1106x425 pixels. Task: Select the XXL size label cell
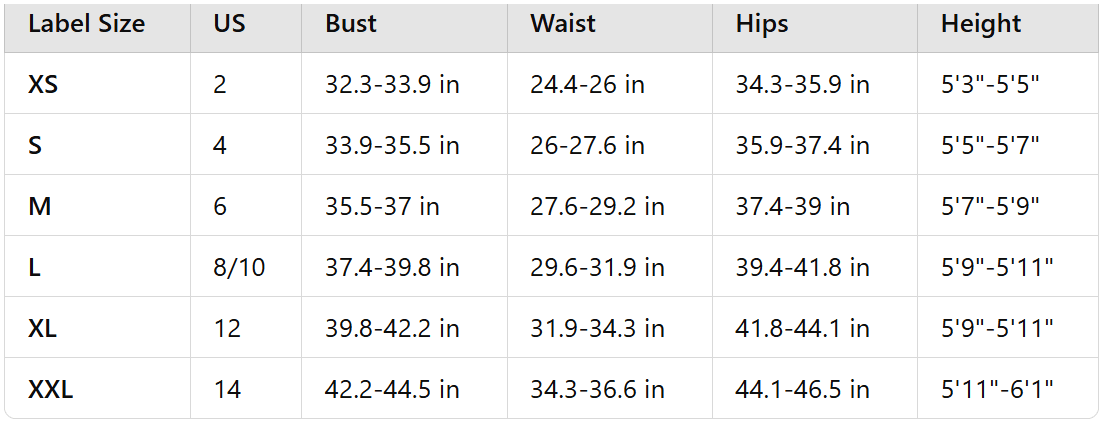click(x=51, y=389)
